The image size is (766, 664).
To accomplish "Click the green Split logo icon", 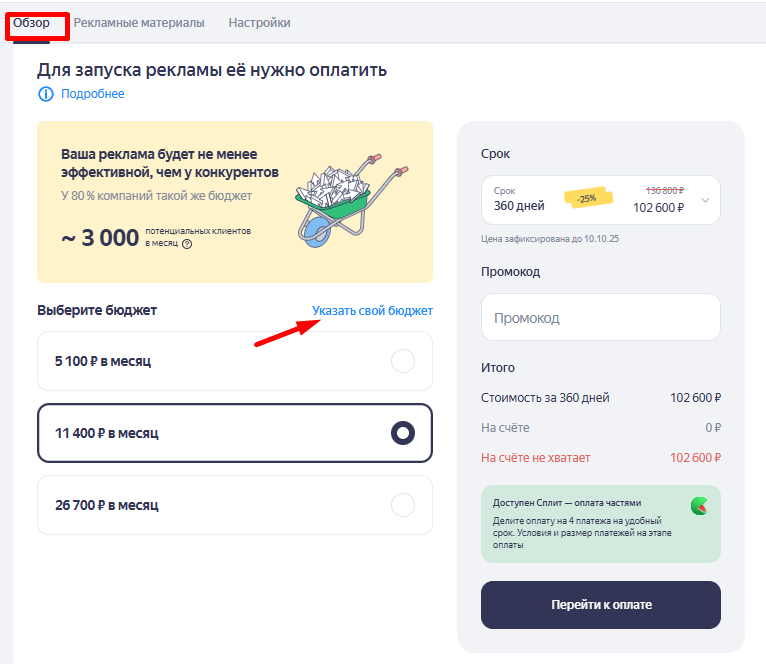I will click(x=699, y=506).
